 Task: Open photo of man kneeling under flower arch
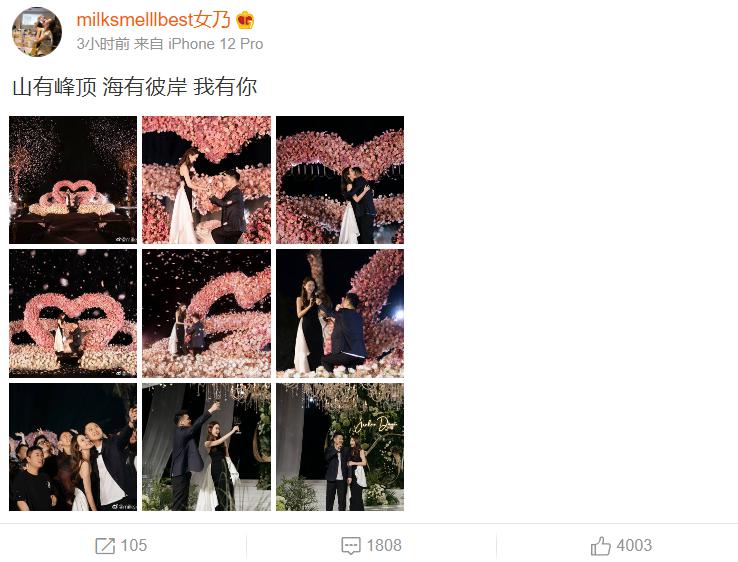(x=206, y=180)
